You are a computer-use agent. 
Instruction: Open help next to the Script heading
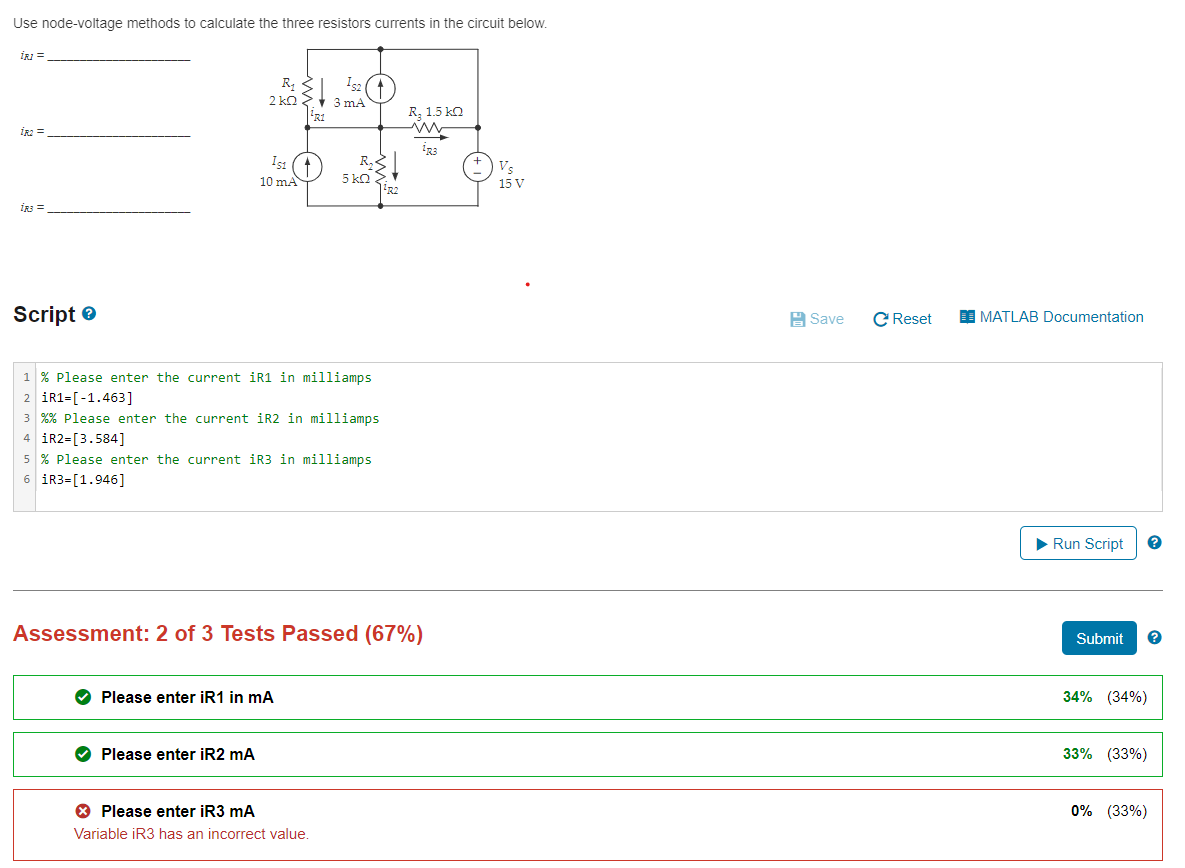[x=91, y=313]
